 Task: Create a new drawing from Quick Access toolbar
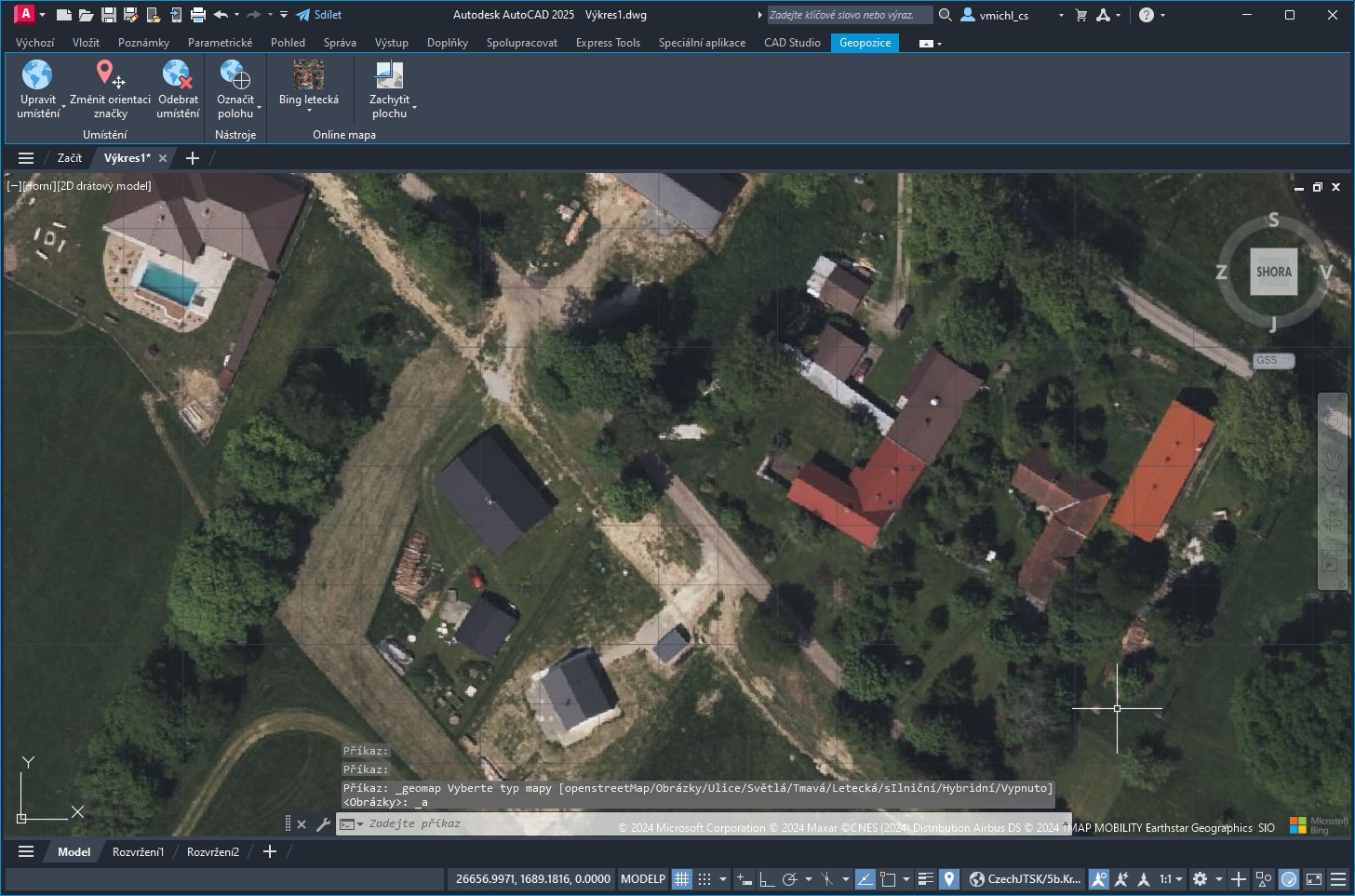(63, 15)
